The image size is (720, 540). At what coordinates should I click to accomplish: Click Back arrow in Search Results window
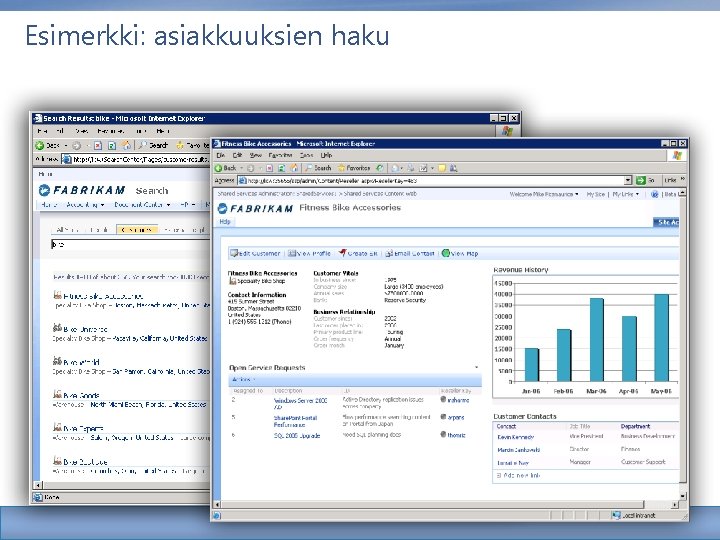pyautogui.click(x=40, y=146)
